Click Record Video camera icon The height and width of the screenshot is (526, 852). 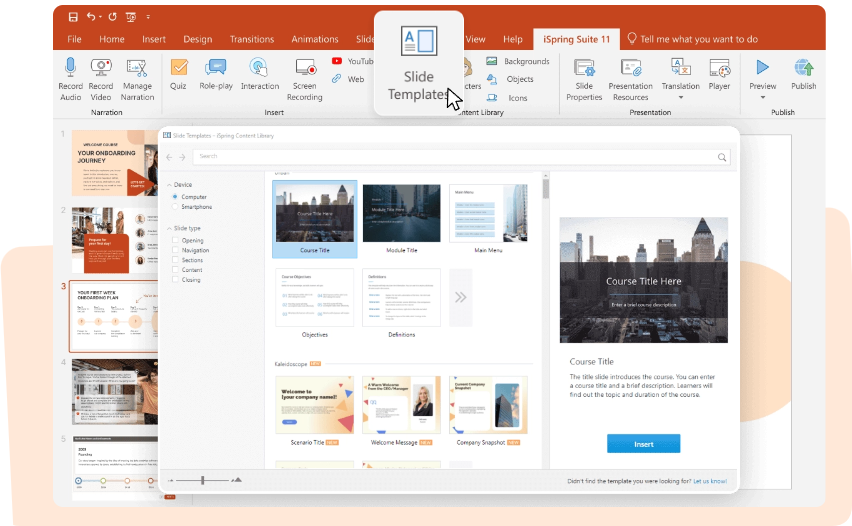tap(101, 67)
